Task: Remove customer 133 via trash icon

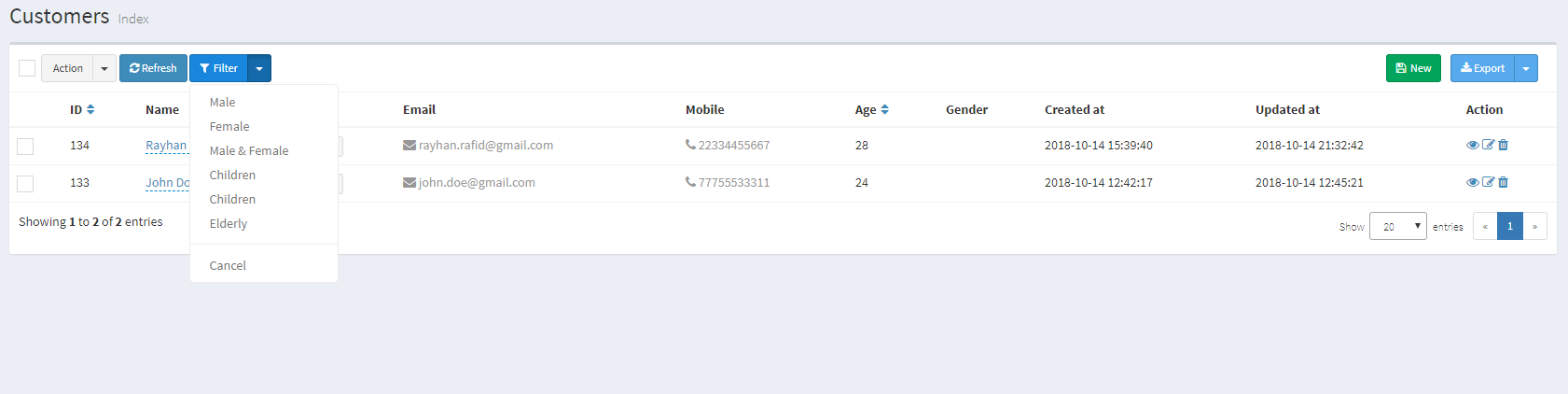Action: pos(1503,182)
